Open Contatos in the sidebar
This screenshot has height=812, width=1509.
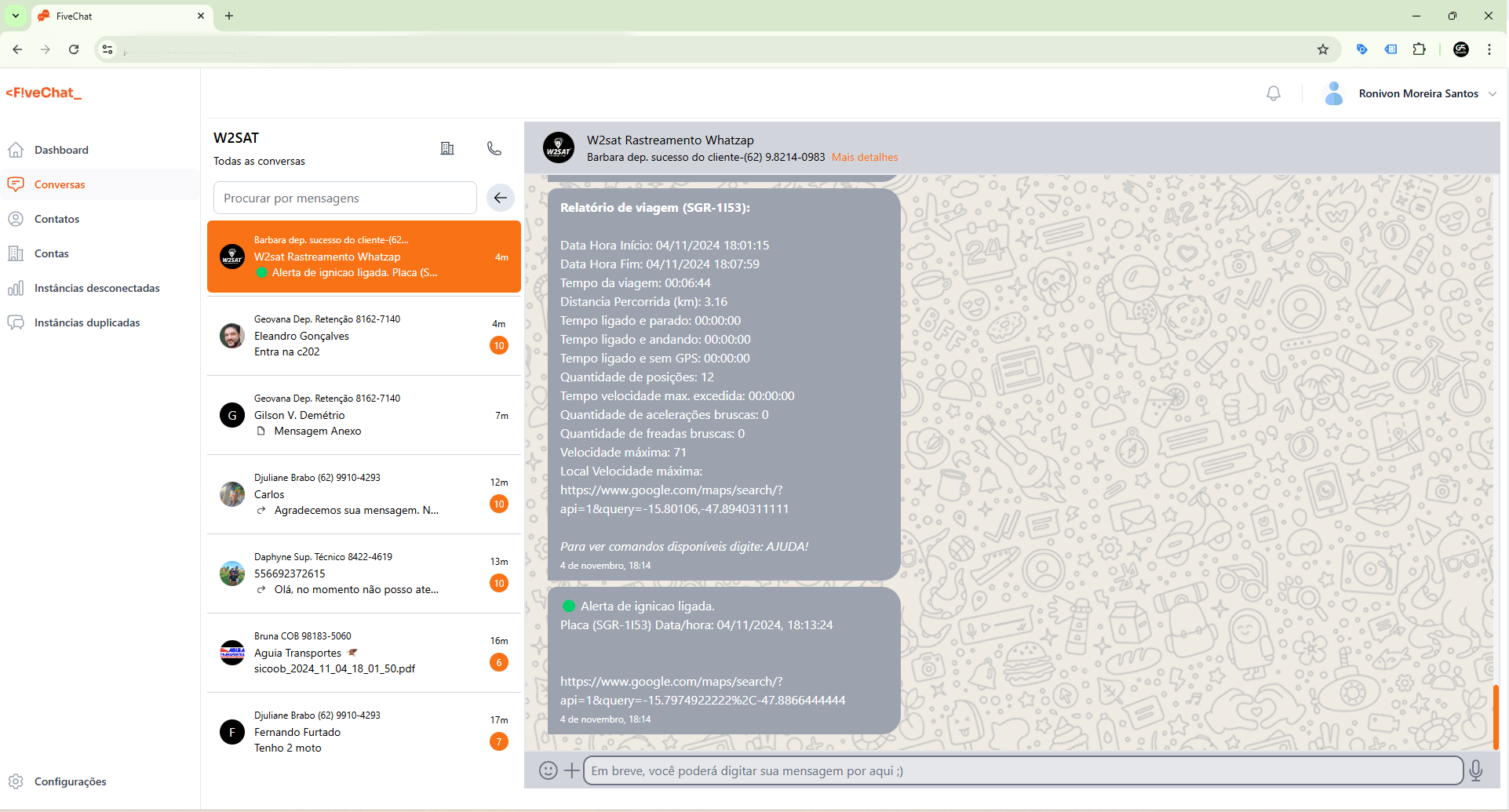(56, 219)
